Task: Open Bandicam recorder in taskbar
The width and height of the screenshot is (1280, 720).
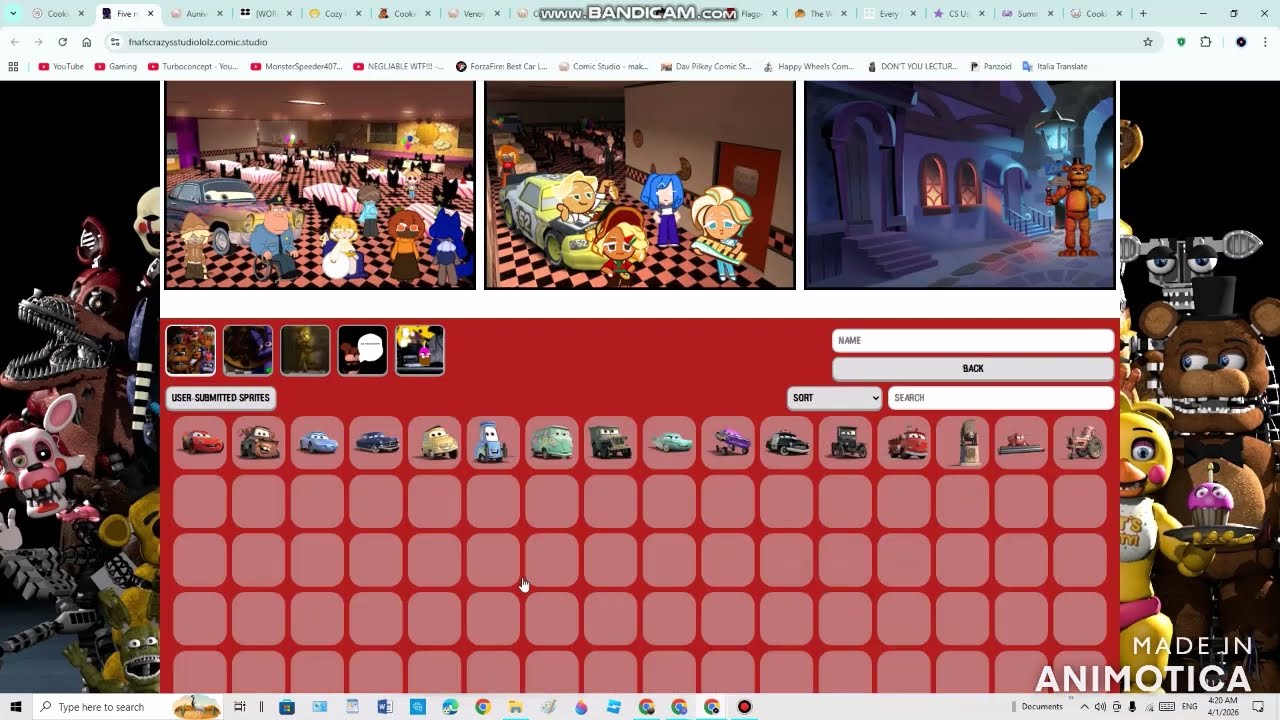Action: coord(744,707)
